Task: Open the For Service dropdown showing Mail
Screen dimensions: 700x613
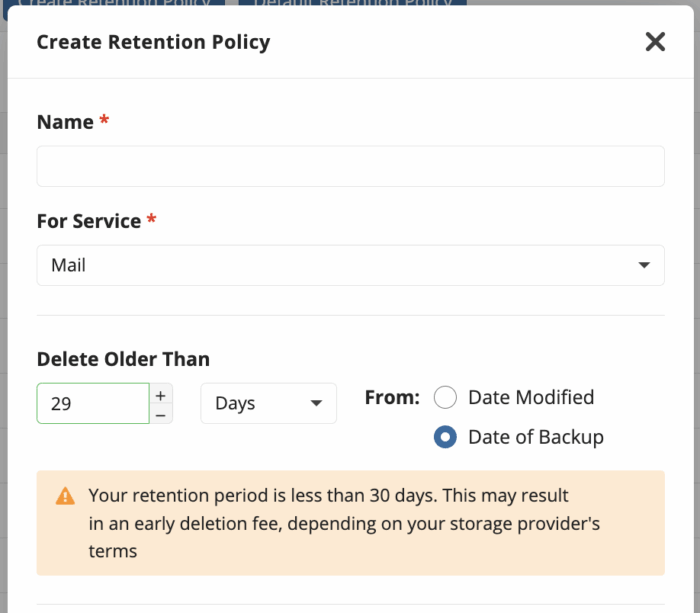Action: 350,265
